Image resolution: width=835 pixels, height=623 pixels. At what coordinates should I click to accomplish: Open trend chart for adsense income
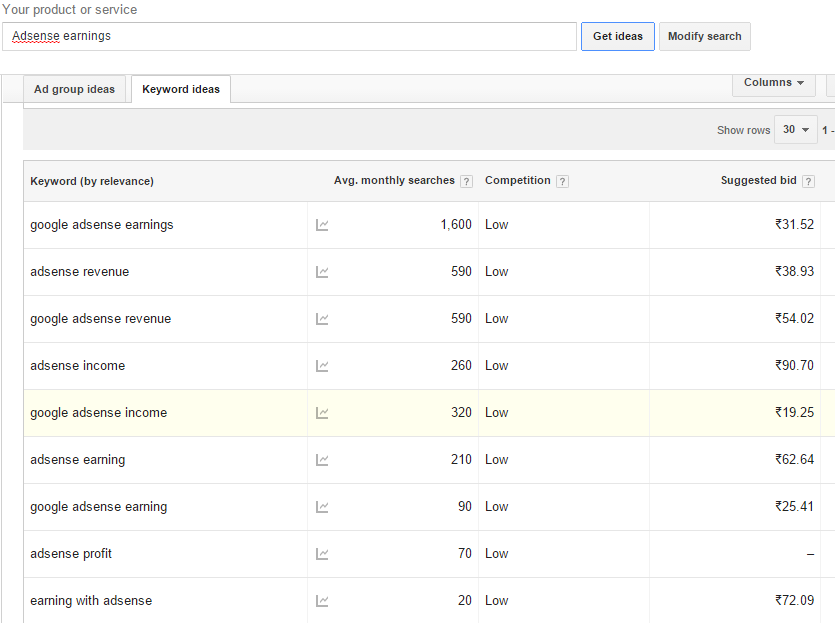[x=322, y=366]
